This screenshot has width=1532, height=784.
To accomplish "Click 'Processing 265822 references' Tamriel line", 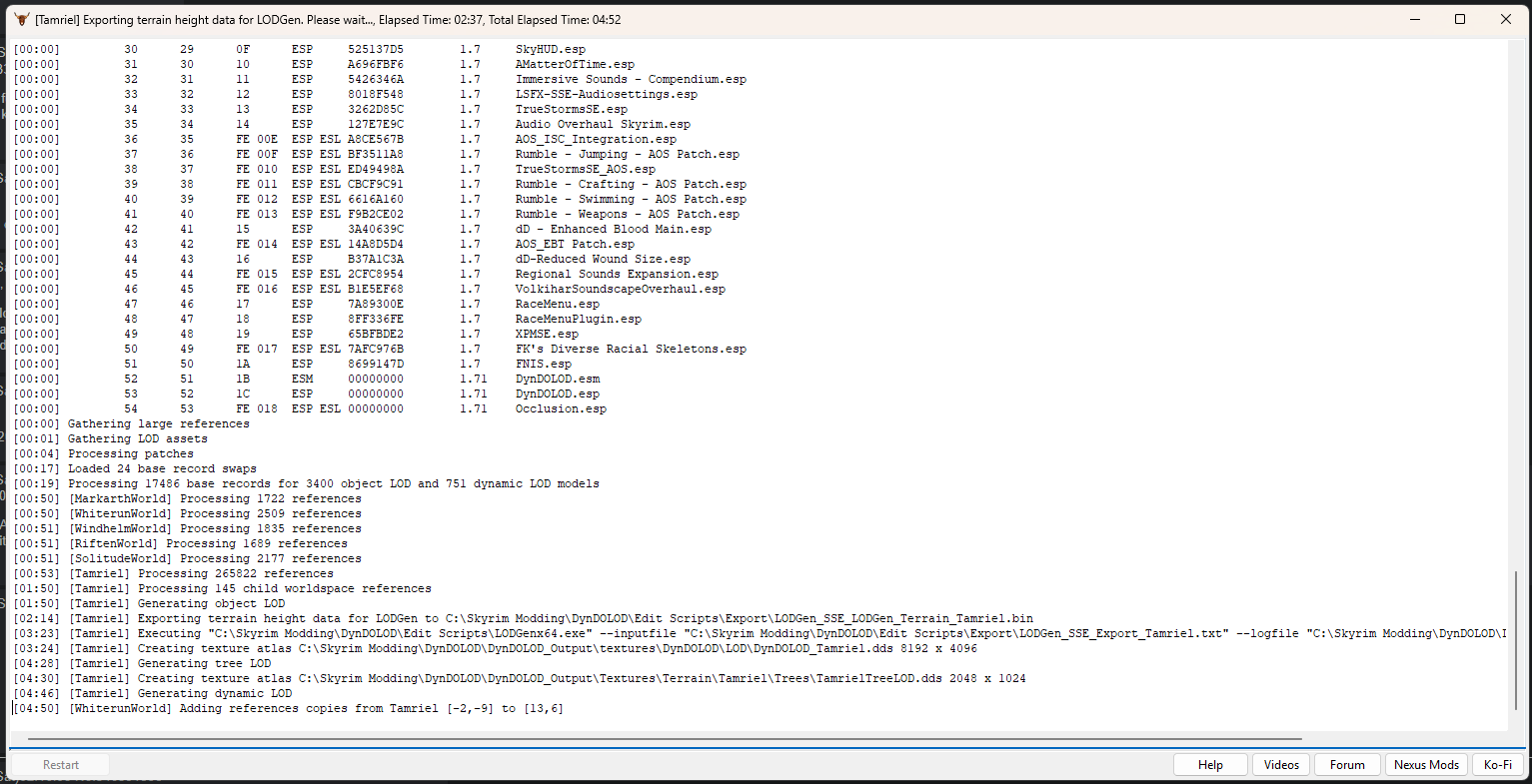I will (x=173, y=573).
